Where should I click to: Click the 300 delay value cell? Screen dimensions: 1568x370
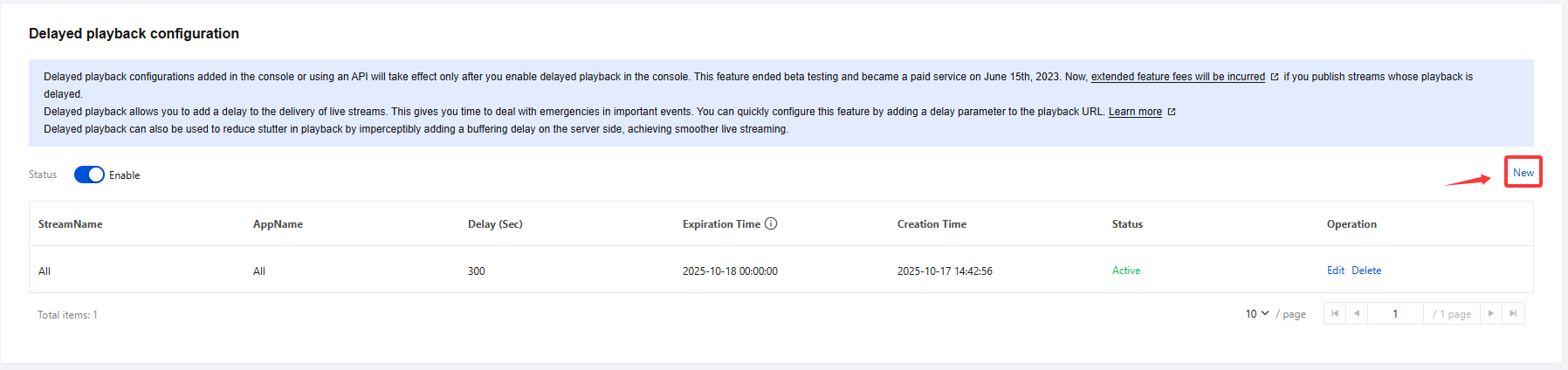coord(476,271)
